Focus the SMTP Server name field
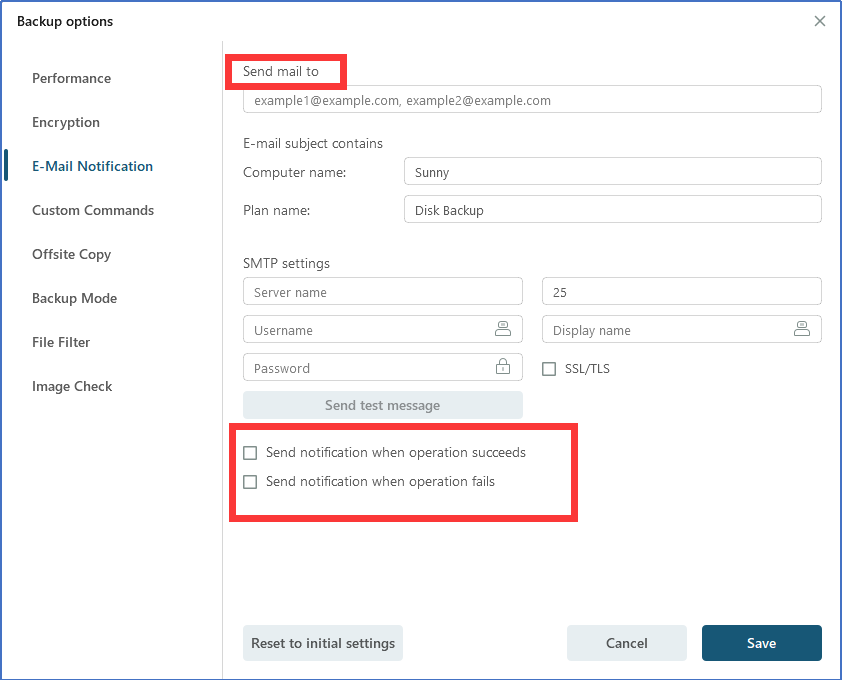Screen dimensions: 842x680 (x=383, y=292)
